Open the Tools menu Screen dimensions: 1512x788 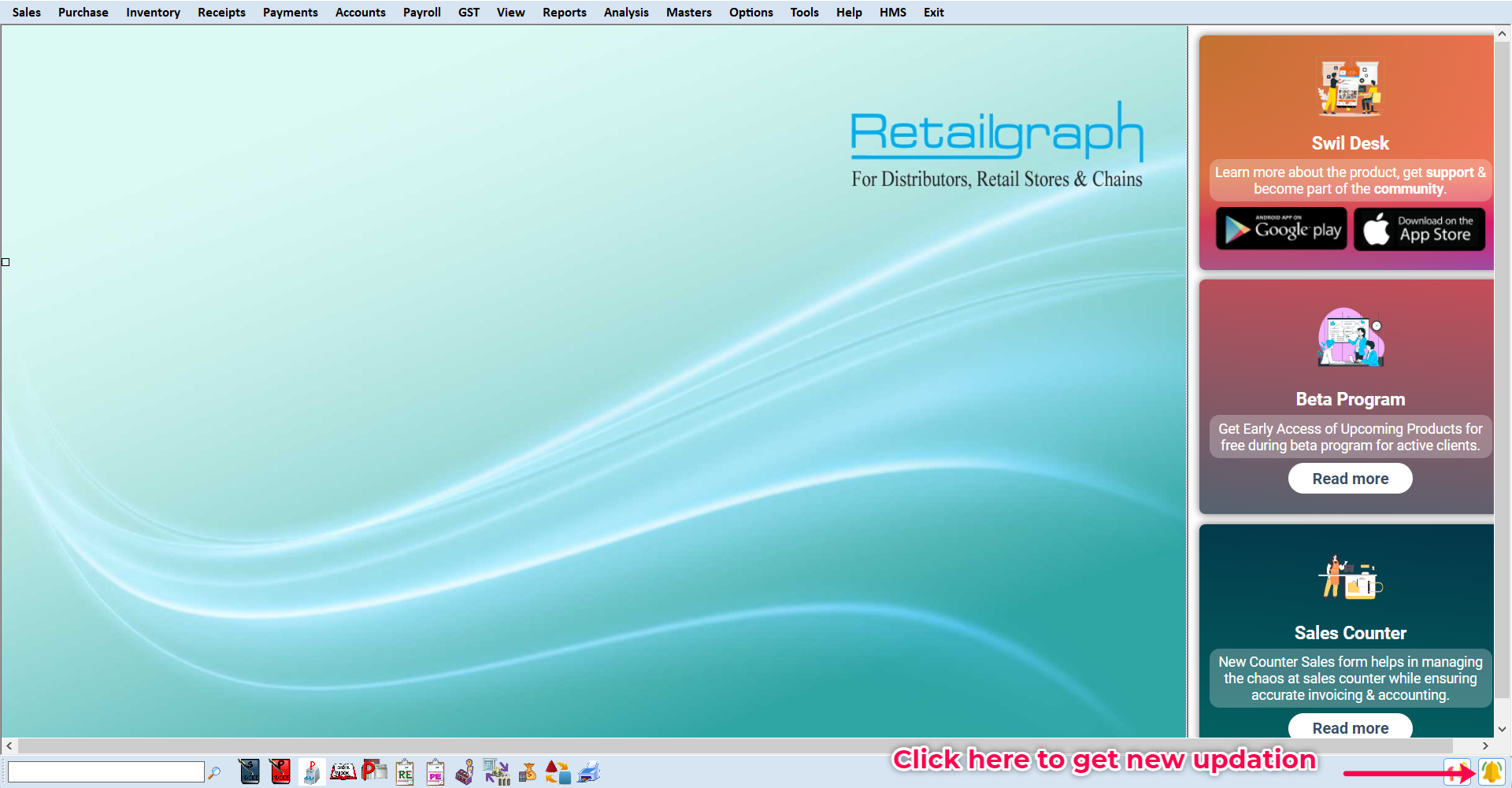pyautogui.click(x=805, y=13)
